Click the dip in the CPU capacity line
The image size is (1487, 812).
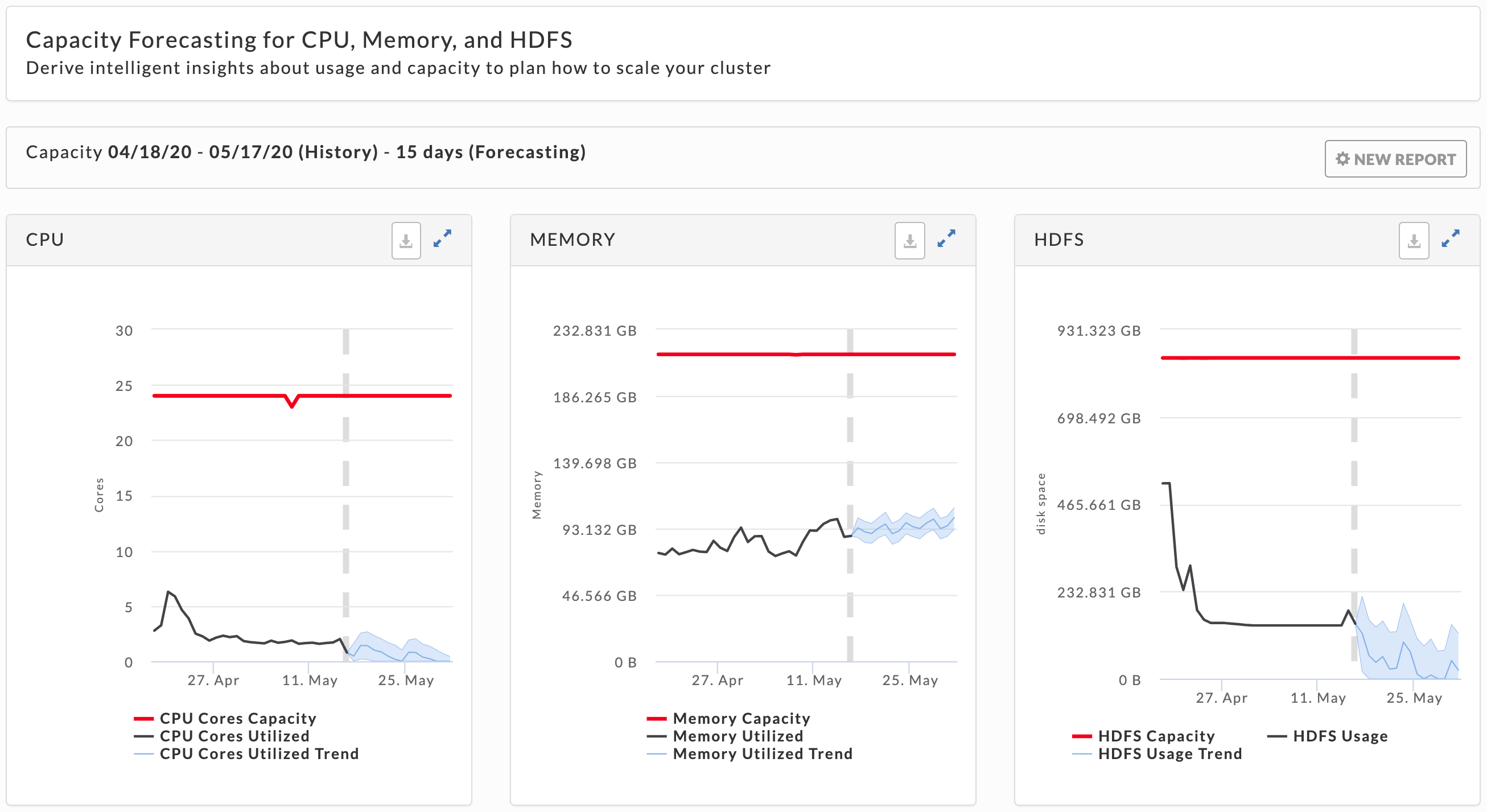coord(292,405)
